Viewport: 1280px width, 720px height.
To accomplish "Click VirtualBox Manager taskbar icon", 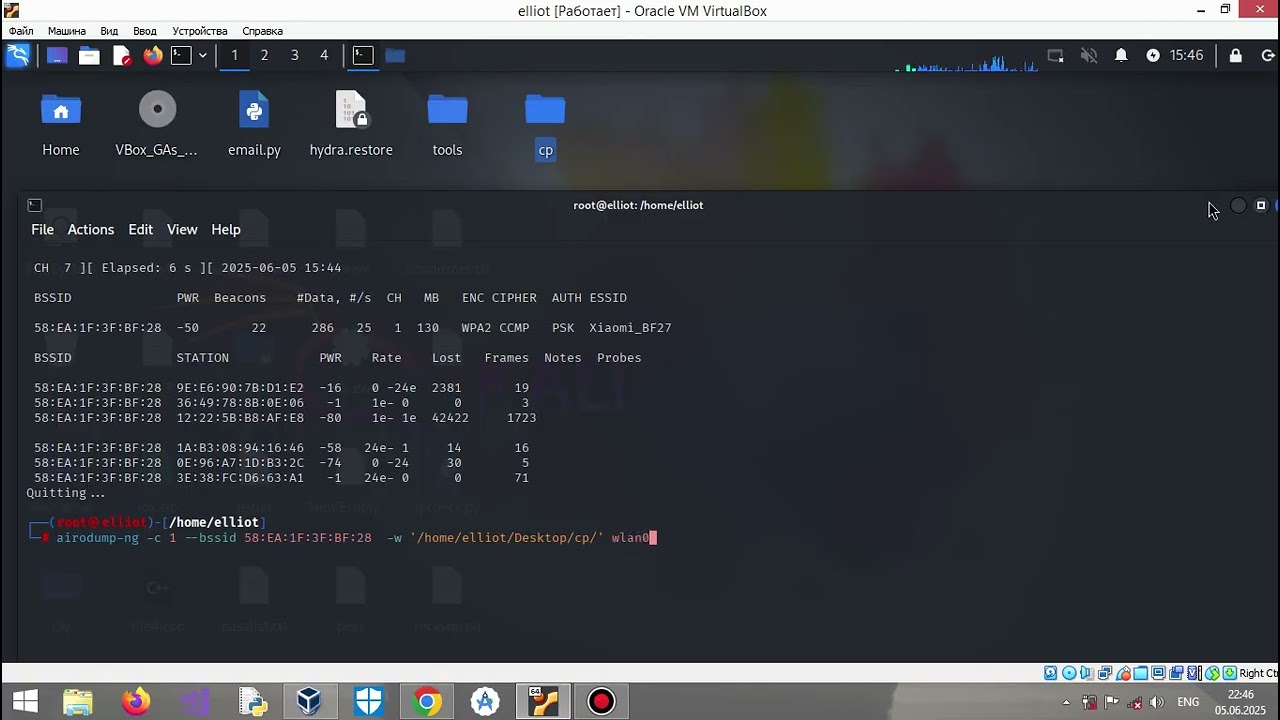I will click(x=310, y=702).
